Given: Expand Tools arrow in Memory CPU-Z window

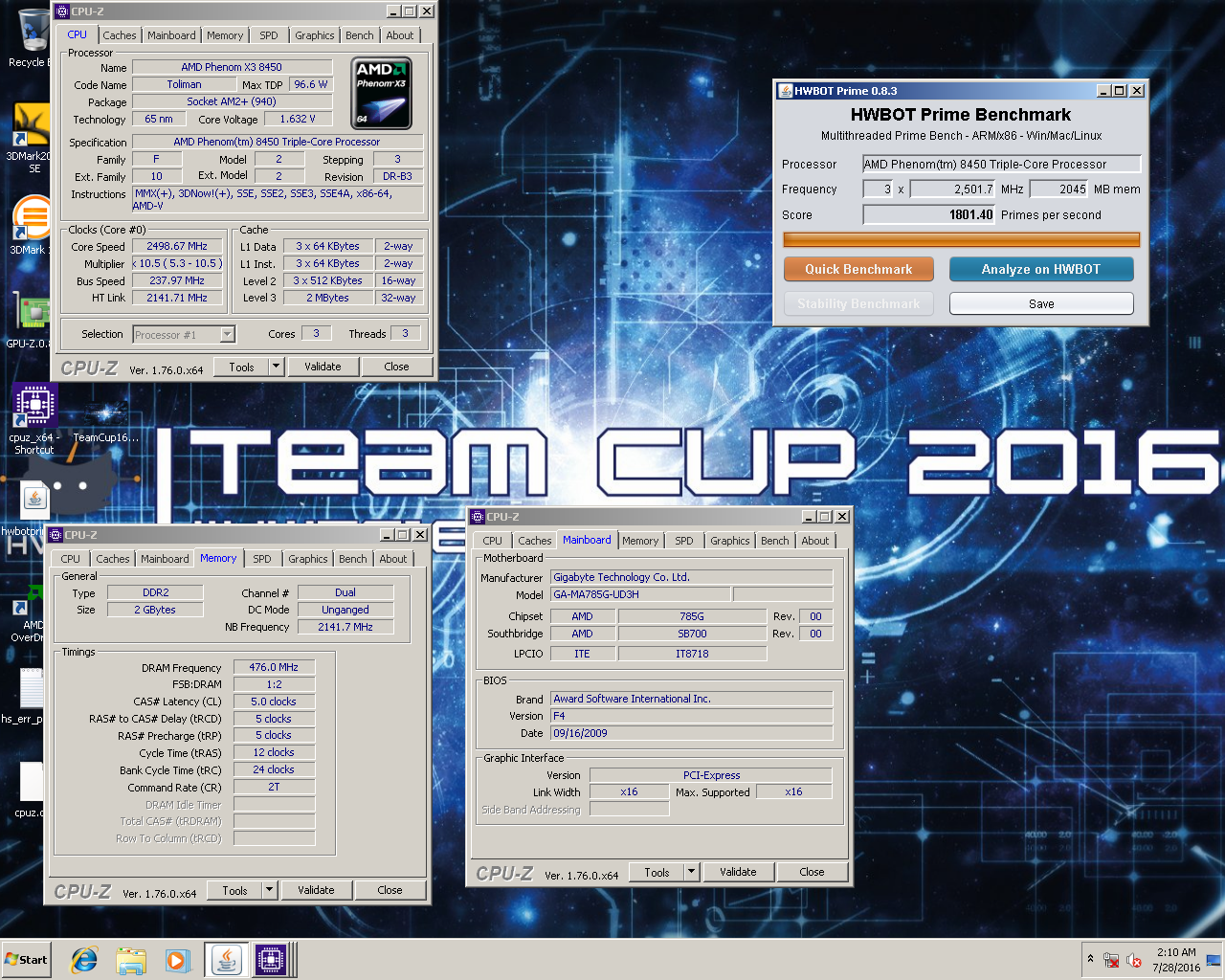Looking at the screenshot, I should click(x=270, y=890).
